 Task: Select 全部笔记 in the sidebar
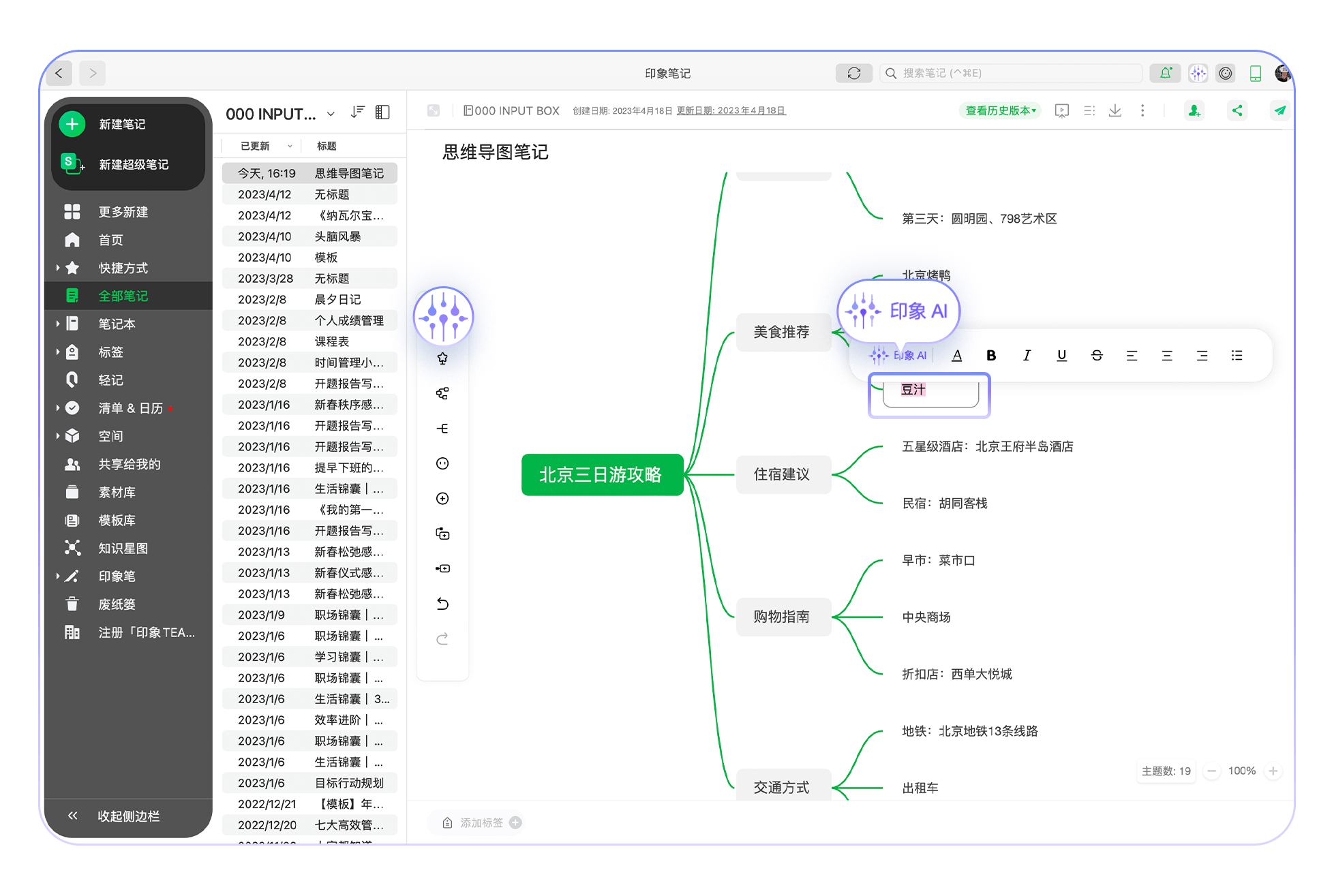point(127,296)
